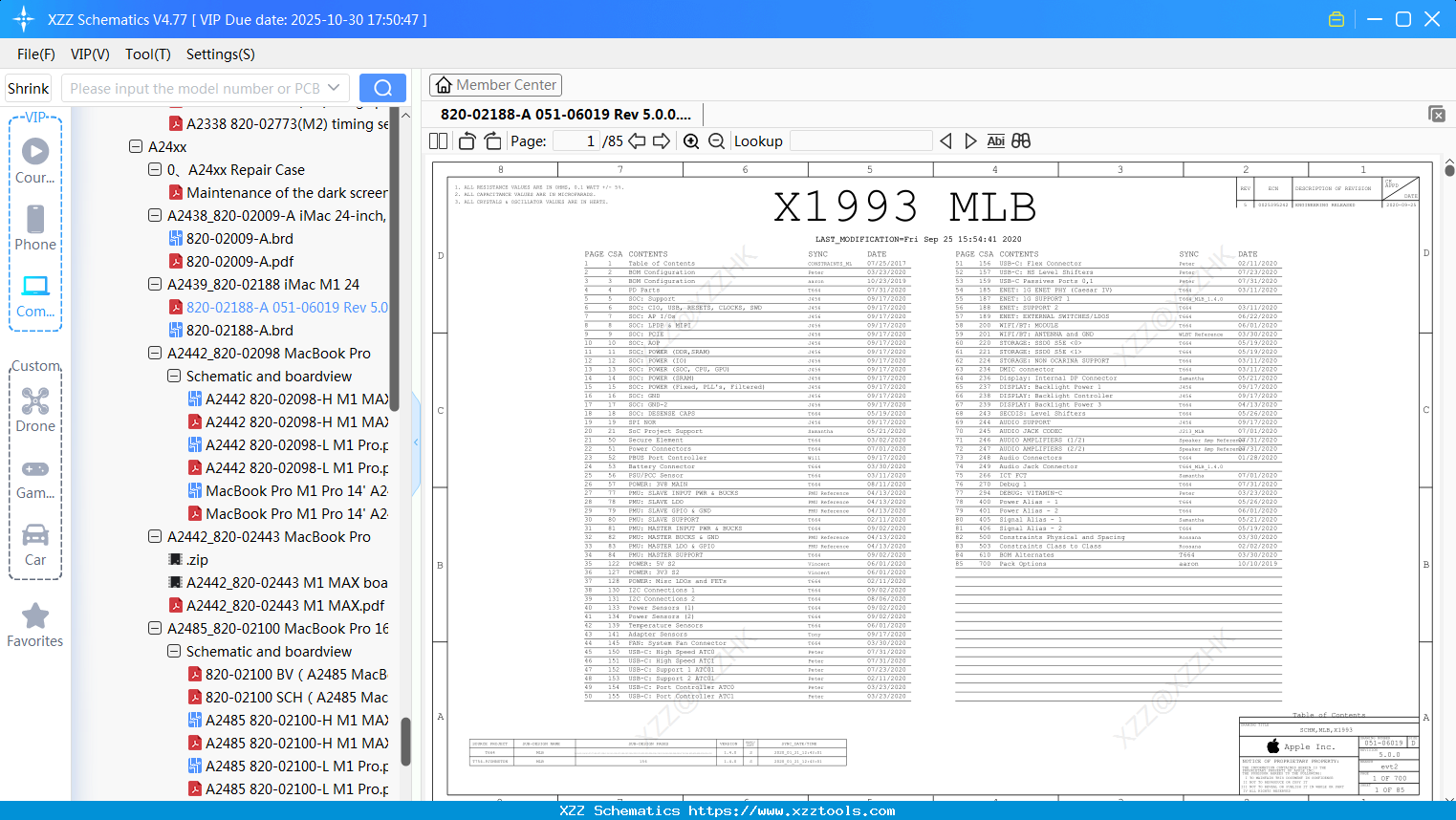1456x820 pixels.
Task: Open the Settings(S) menu
Action: tap(221, 54)
